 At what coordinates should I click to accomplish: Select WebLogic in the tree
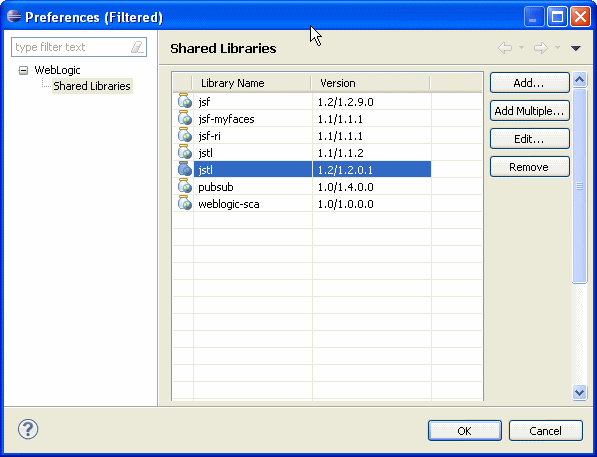pyautogui.click(x=57, y=70)
